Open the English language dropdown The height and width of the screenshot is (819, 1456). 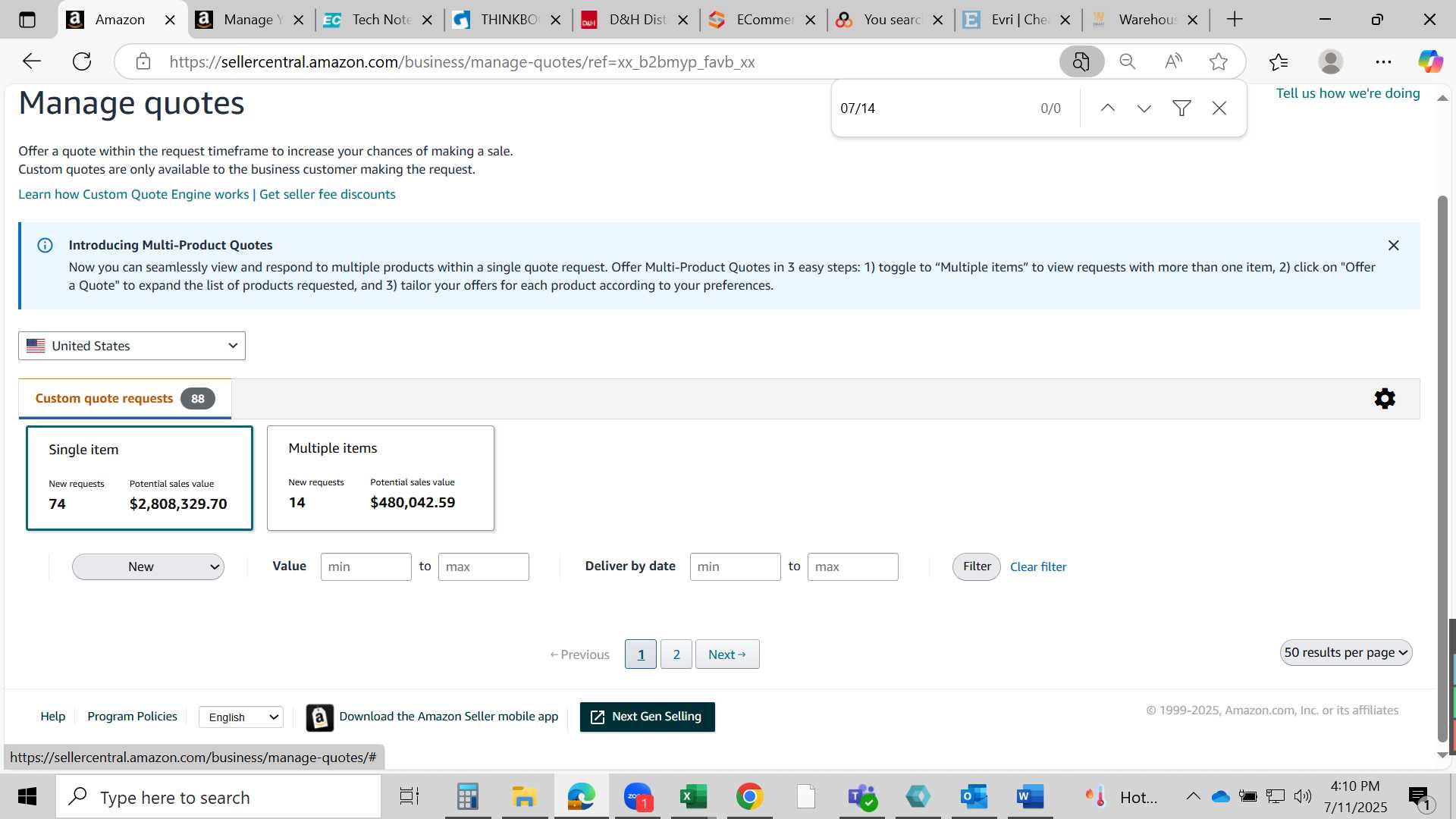coord(241,717)
